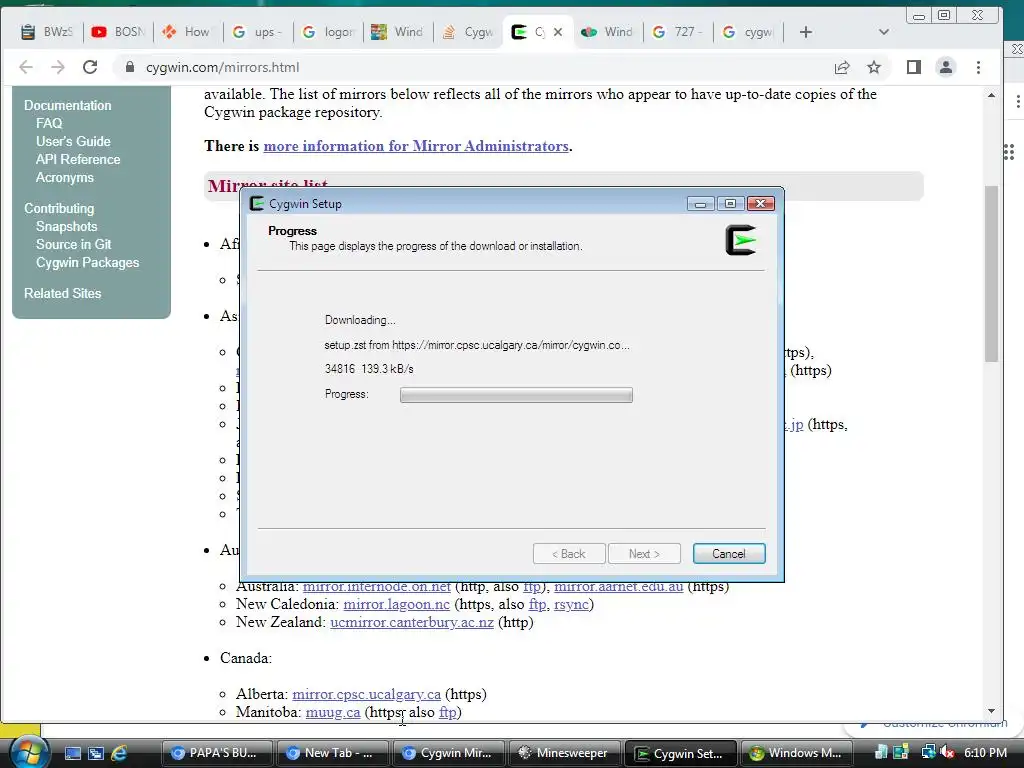Switch to the first Wind tab
The height and width of the screenshot is (768, 1024).
397,32
